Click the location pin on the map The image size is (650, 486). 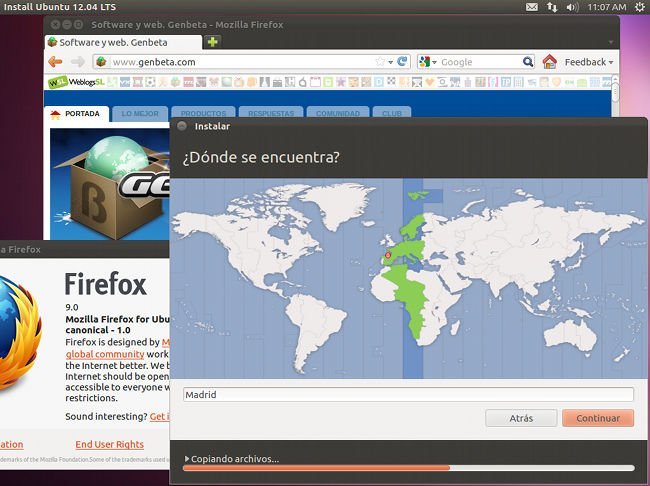pyautogui.click(x=388, y=255)
